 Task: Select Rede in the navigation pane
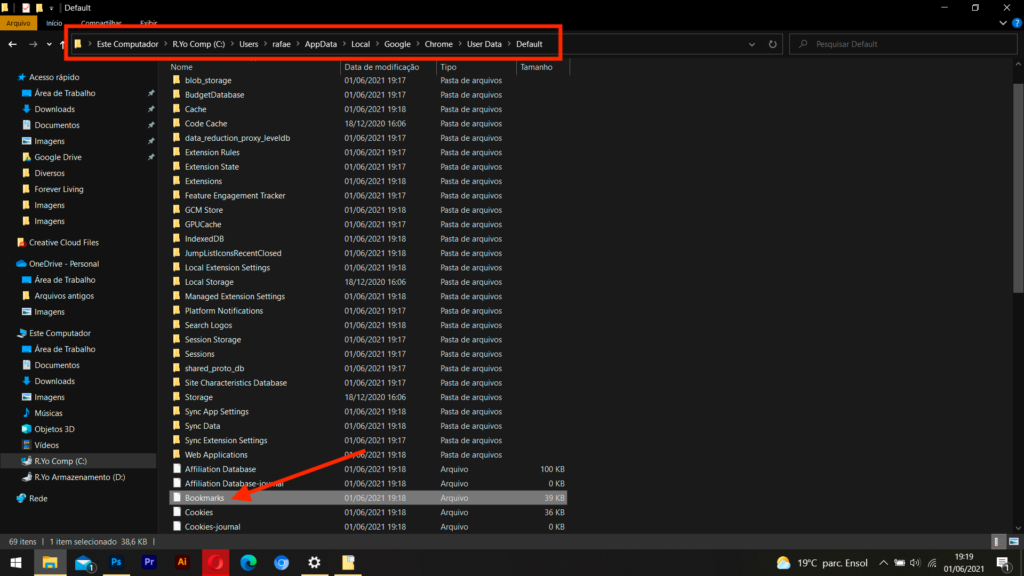tap(38, 498)
